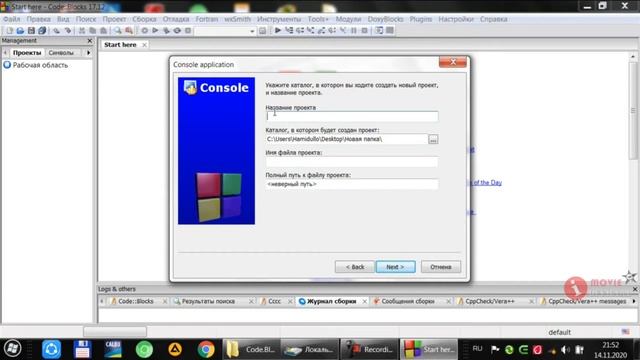640x360 pixels.
Task: Select the Проекты management tab
Action: pyautogui.click(x=27, y=53)
